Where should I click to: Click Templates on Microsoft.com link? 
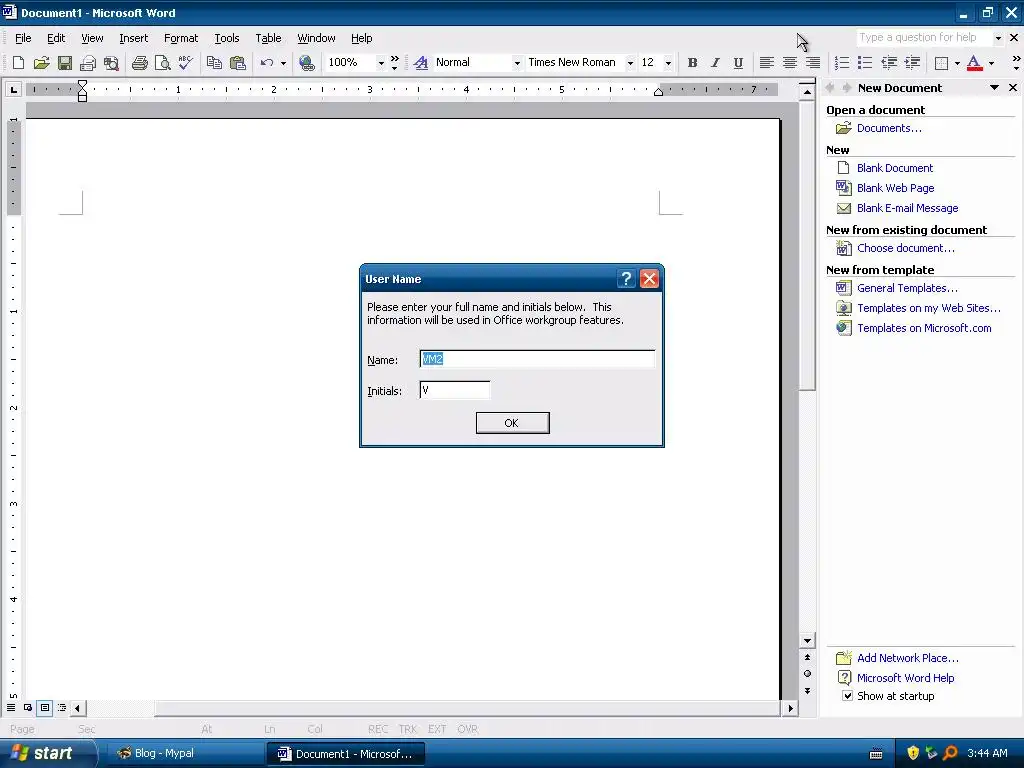point(924,328)
